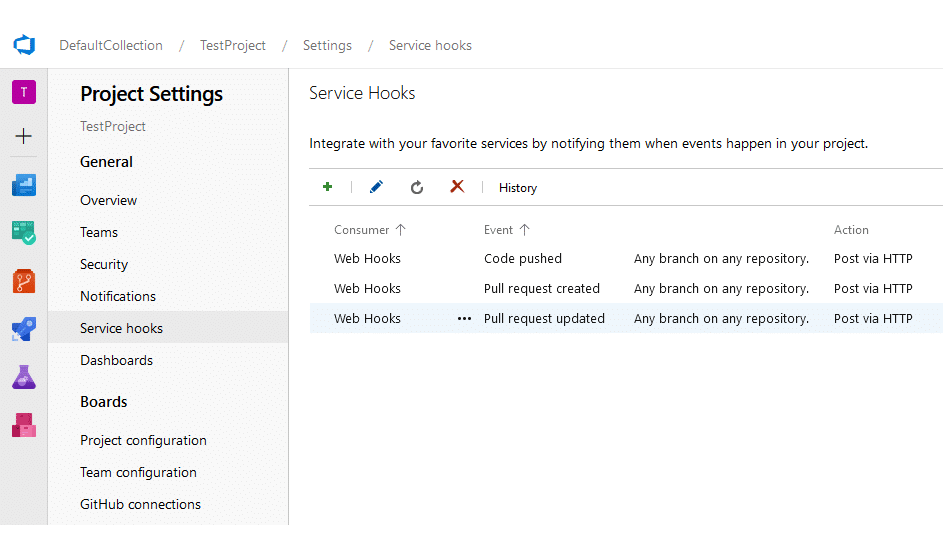Screen dimensions: 943x545
Task: Open the TestProject avatar tile in sidebar
Action: coord(24,92)
